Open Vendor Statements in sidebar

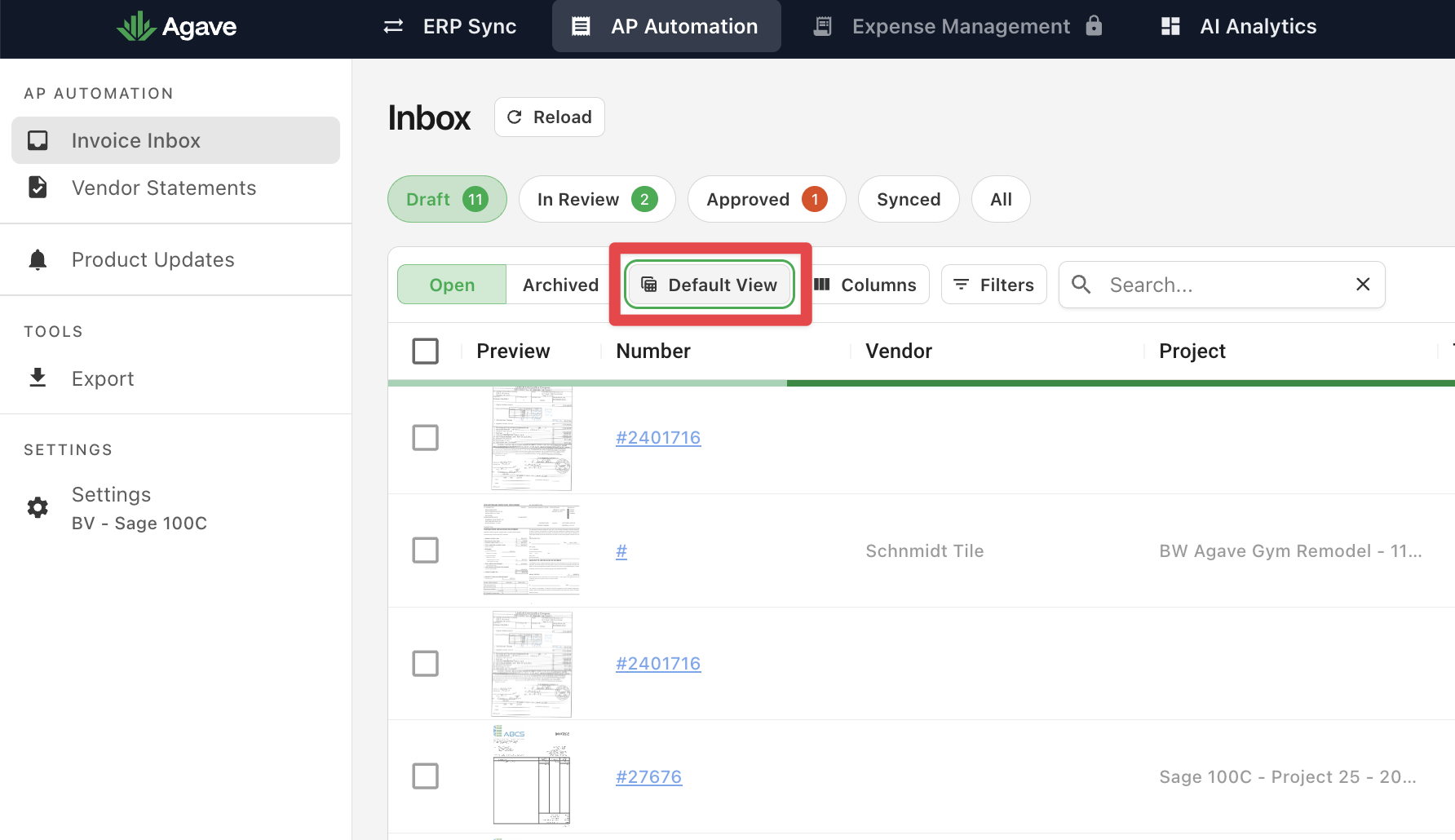tap(175, 188)
